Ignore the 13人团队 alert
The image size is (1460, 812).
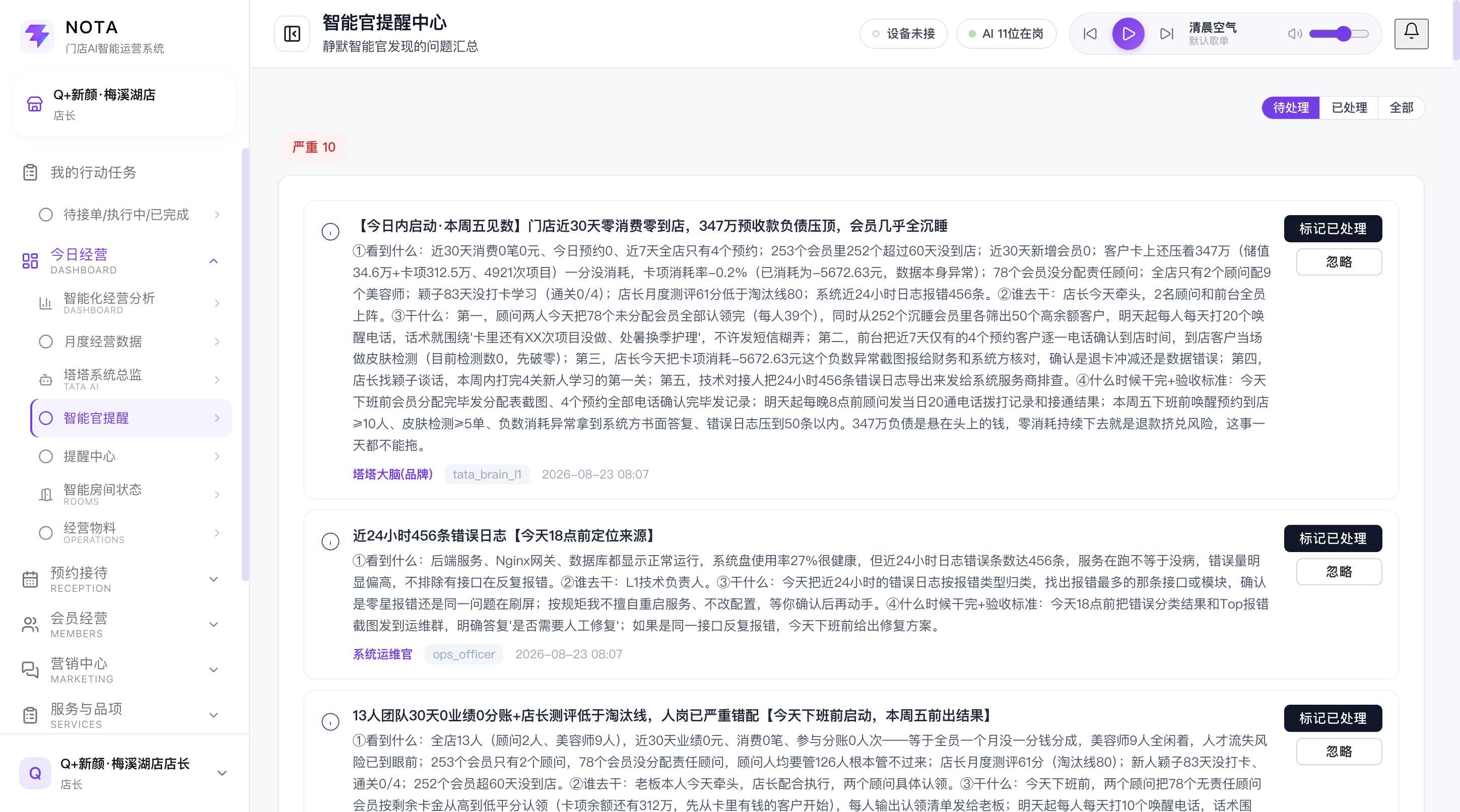point(1339,752)
